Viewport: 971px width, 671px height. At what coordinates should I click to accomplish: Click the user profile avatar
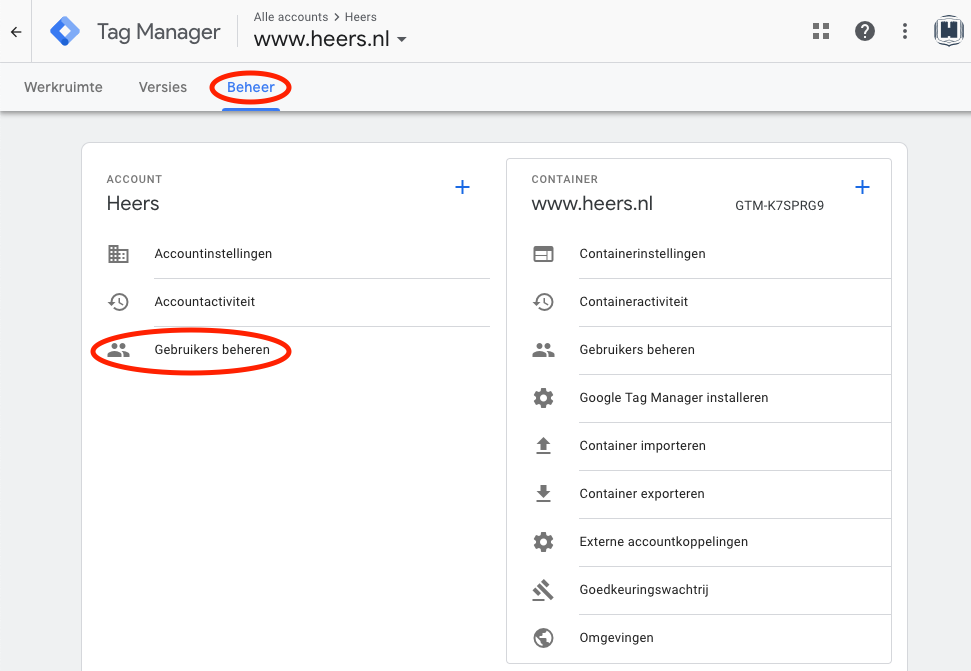[x=949, y=31]
